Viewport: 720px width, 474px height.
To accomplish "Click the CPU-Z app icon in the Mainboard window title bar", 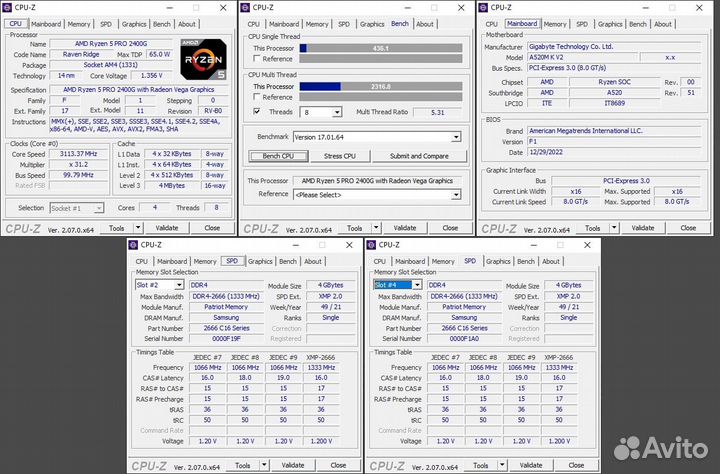I will click(x=483, y=7).
